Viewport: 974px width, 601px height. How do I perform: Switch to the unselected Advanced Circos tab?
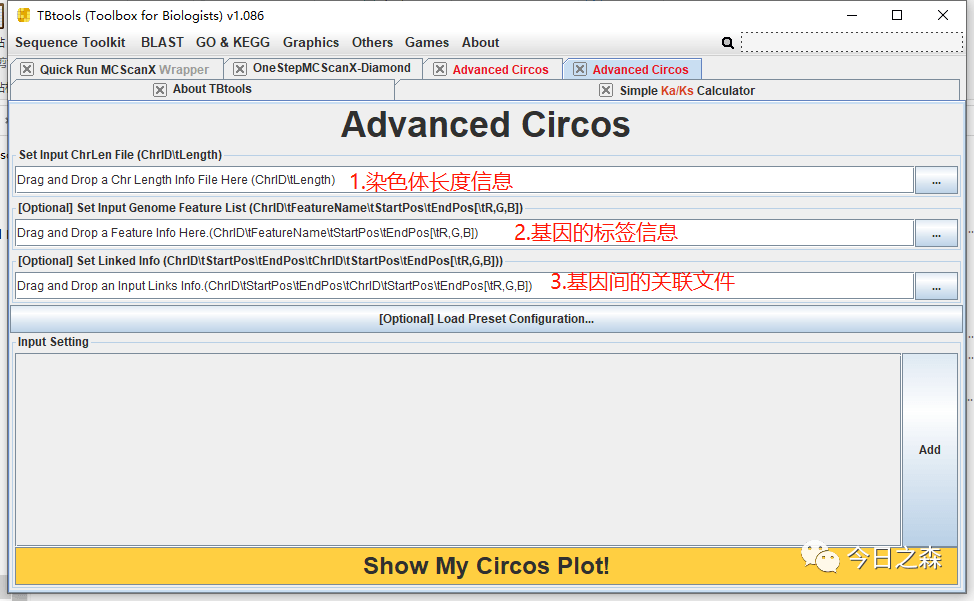[x=501, y=70]
